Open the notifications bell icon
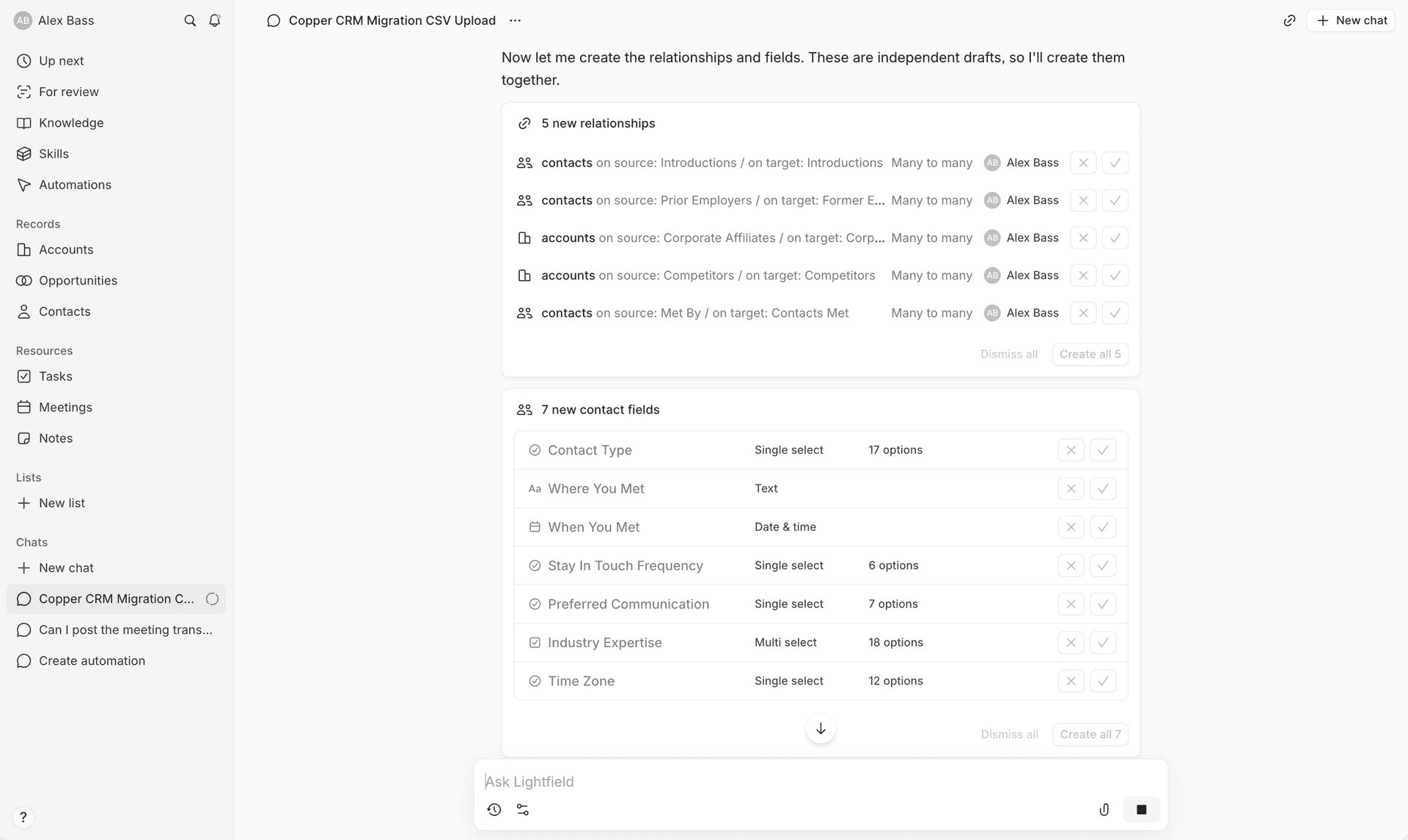1408x840 pixels. coord(214,21)
